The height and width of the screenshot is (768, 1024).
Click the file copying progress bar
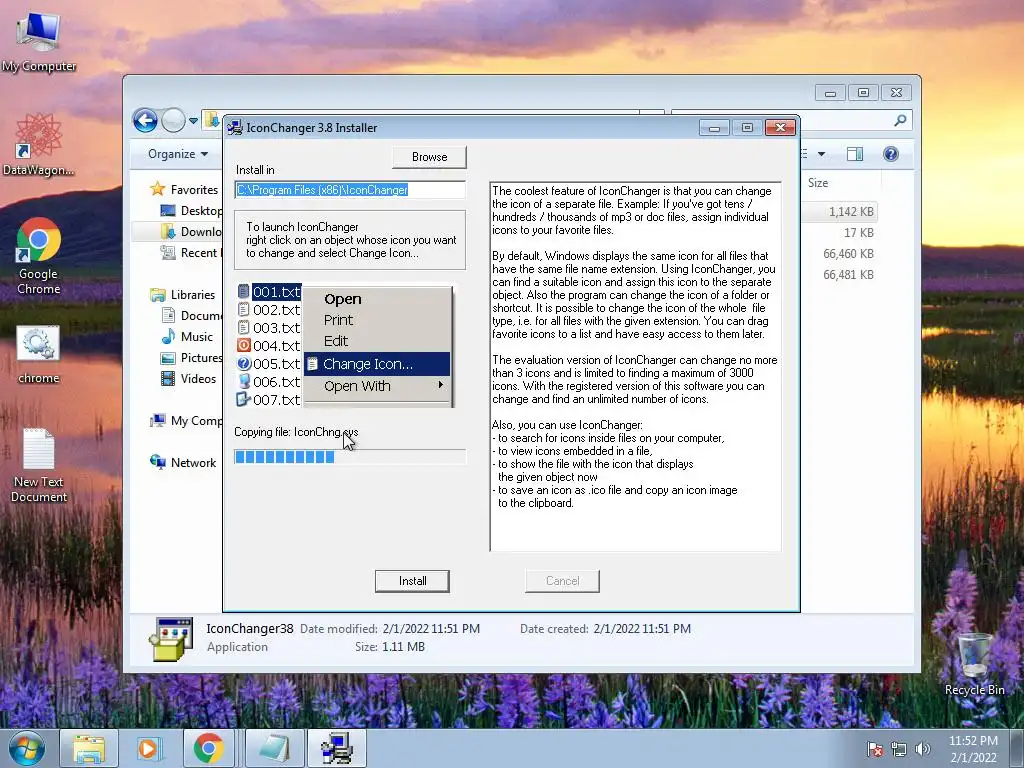point(350,456)
